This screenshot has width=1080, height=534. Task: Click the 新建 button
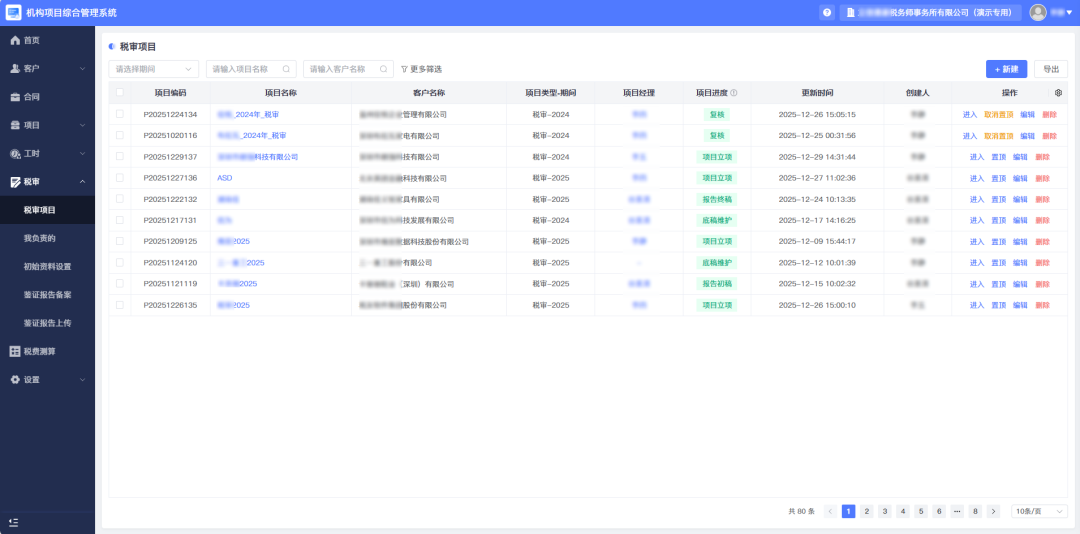coord(1006,69)
